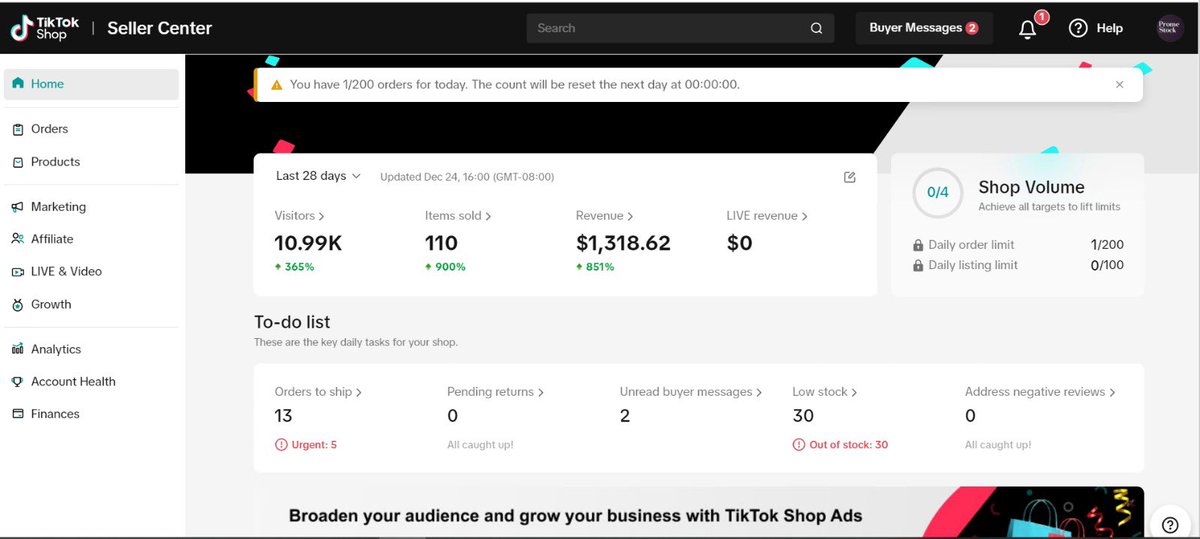Viewport: 1200px width, 539px height.
Task: Click the Out of stock alert icon
Action: coord(798,445)
